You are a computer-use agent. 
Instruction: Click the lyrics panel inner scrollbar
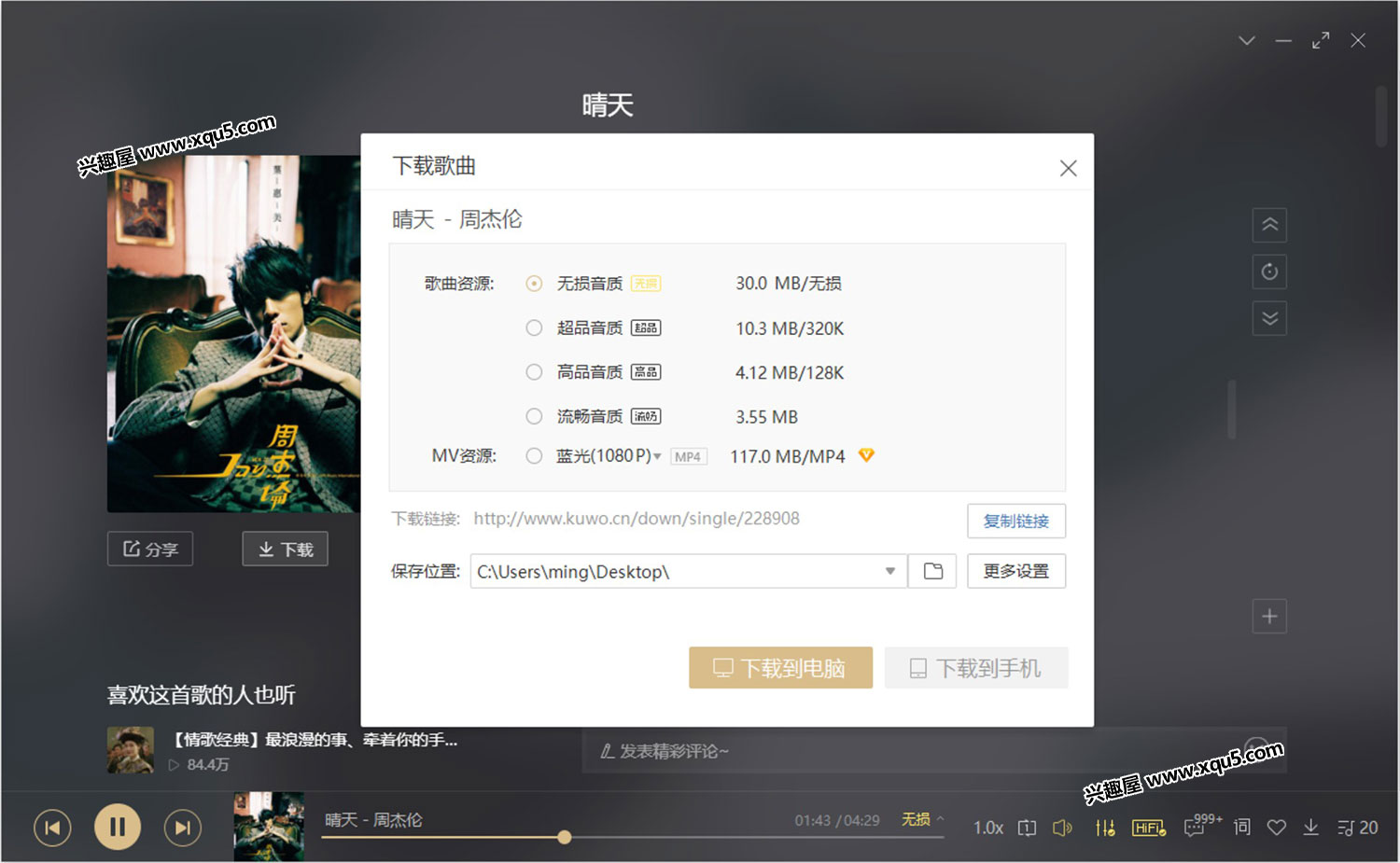click(x=1232, y=409)
